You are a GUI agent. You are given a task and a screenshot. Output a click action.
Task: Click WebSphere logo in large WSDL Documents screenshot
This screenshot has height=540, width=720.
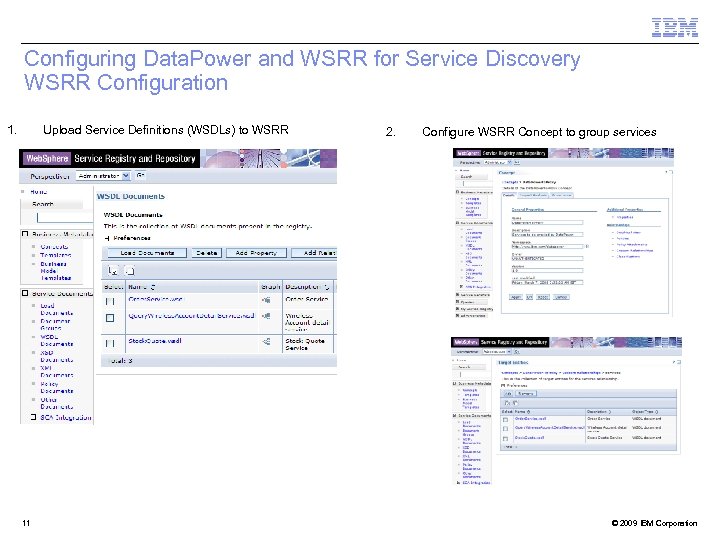[47, 158]
